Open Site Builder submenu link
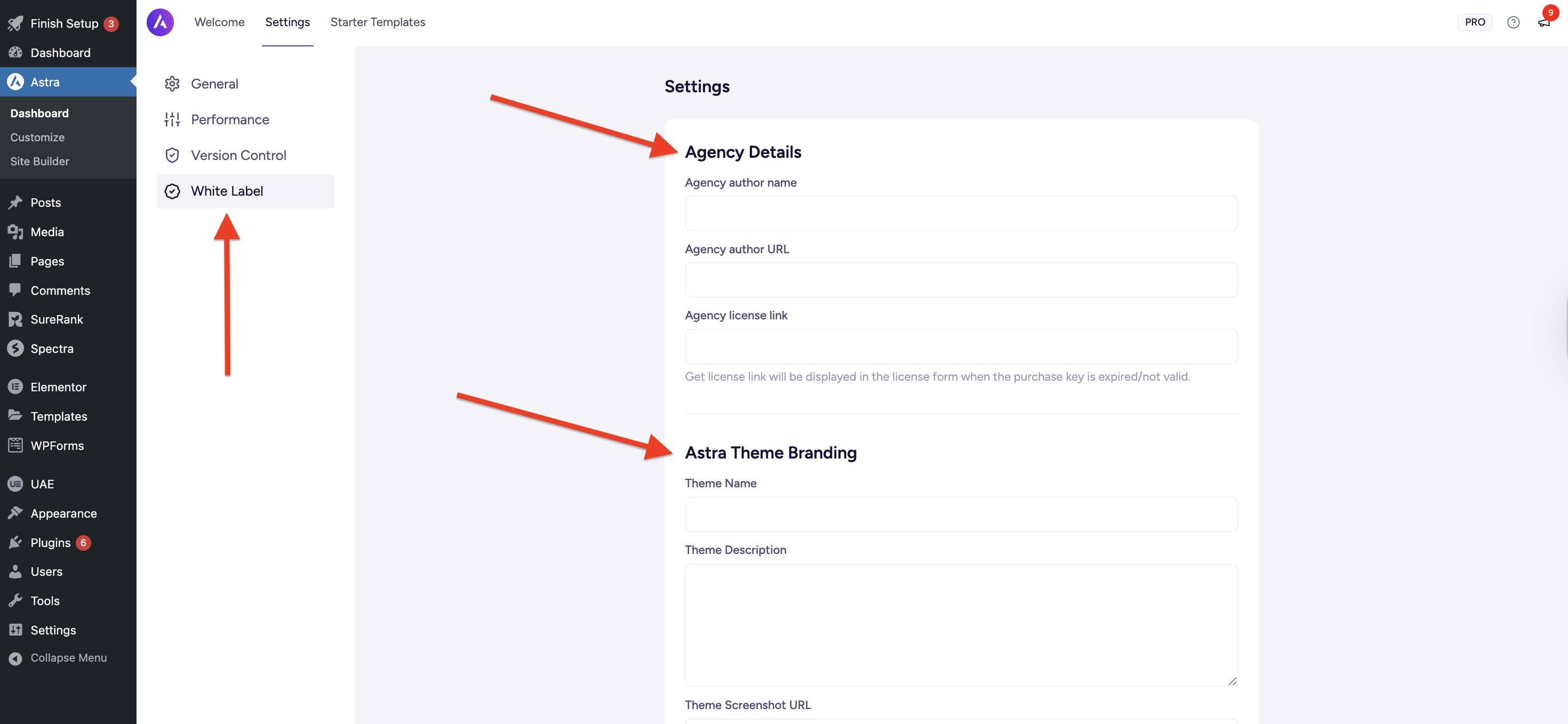 [x=39, y=161]
